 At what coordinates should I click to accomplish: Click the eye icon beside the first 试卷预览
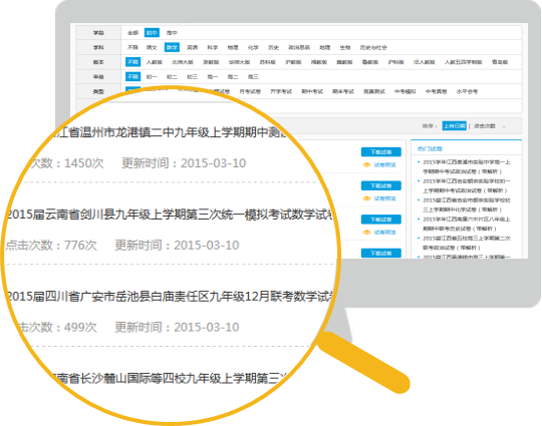(366, 165)
